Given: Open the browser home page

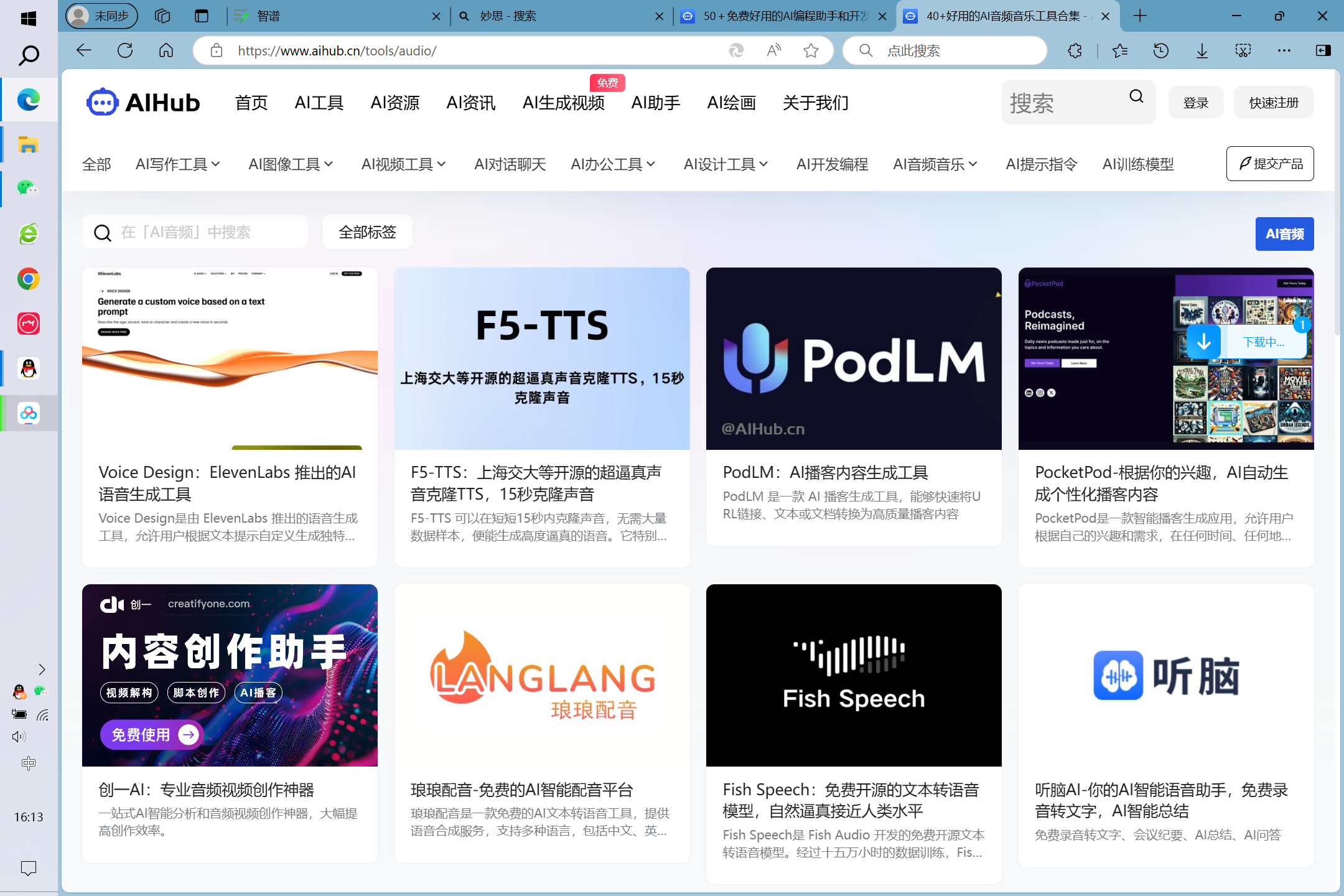Looking at the screenshot, I should (166, 50).
